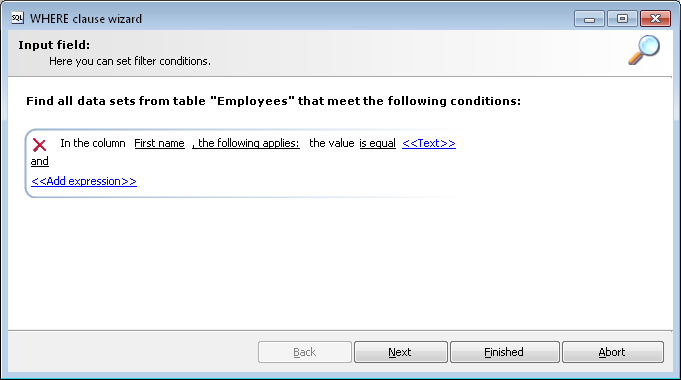Screen dimensions: 681x380
Task: Change the "is equal" comparison operator
Action: pos(377,143)
